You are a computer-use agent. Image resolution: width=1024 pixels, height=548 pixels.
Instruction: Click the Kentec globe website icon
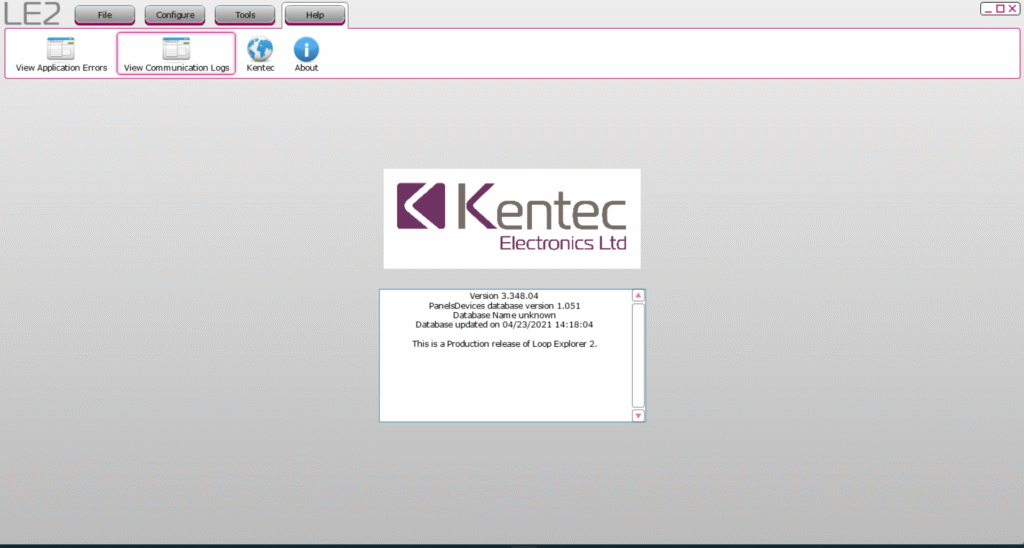(x=260, y=54)
